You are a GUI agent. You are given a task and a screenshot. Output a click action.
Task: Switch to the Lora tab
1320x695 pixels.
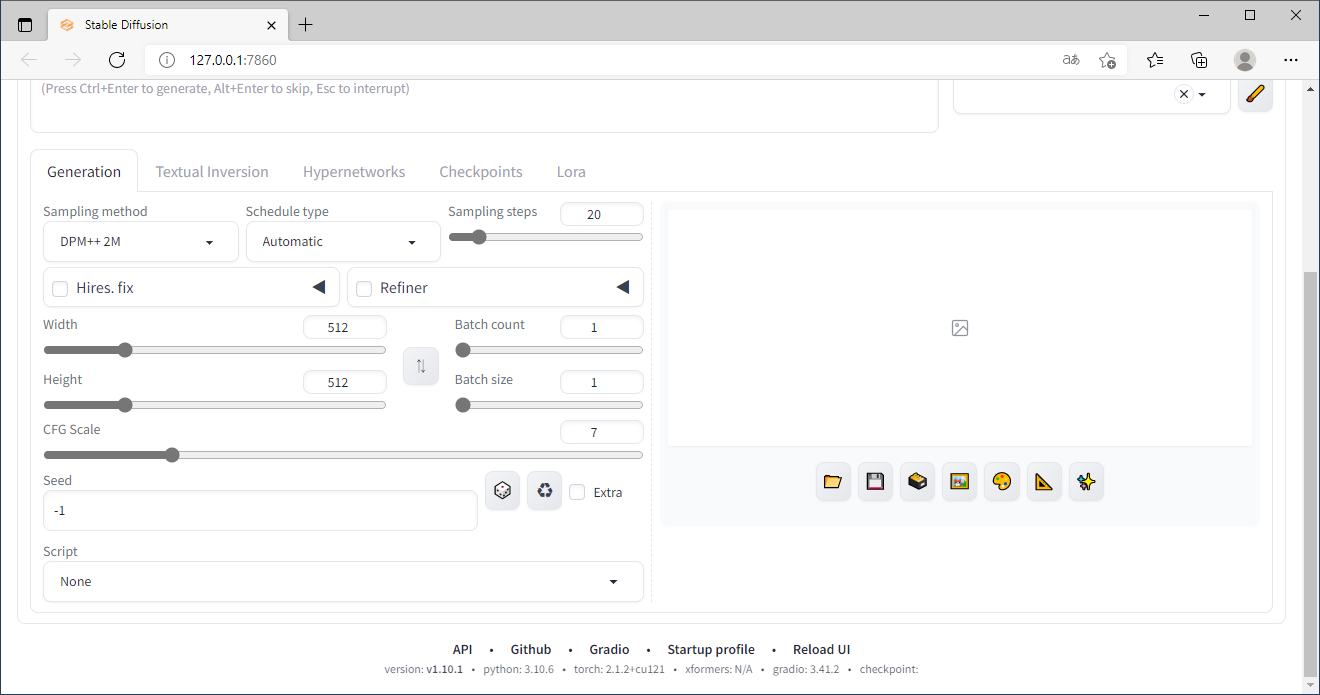[571, 172]
